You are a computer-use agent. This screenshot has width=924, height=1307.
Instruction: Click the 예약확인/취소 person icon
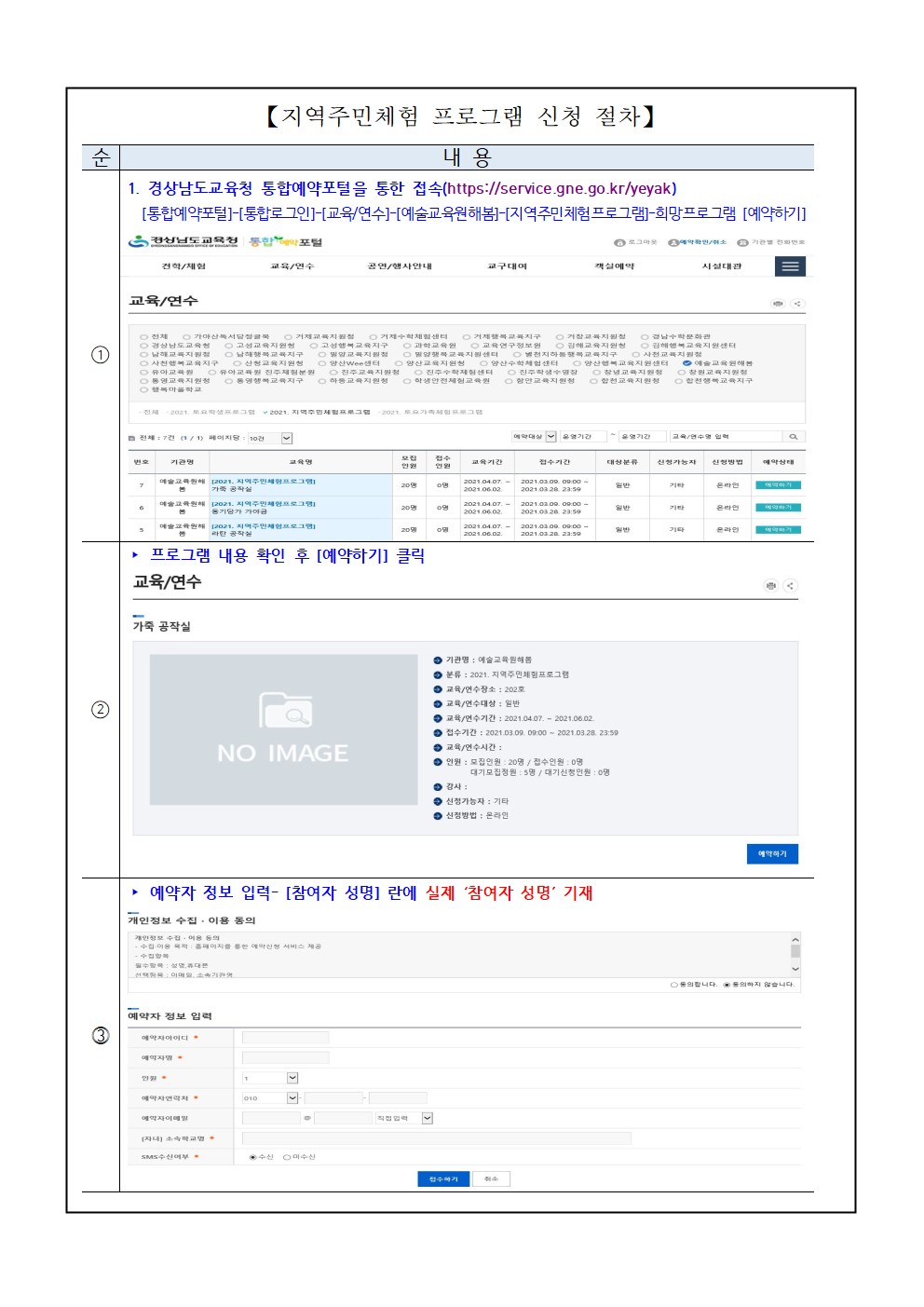tap(673, 242)
